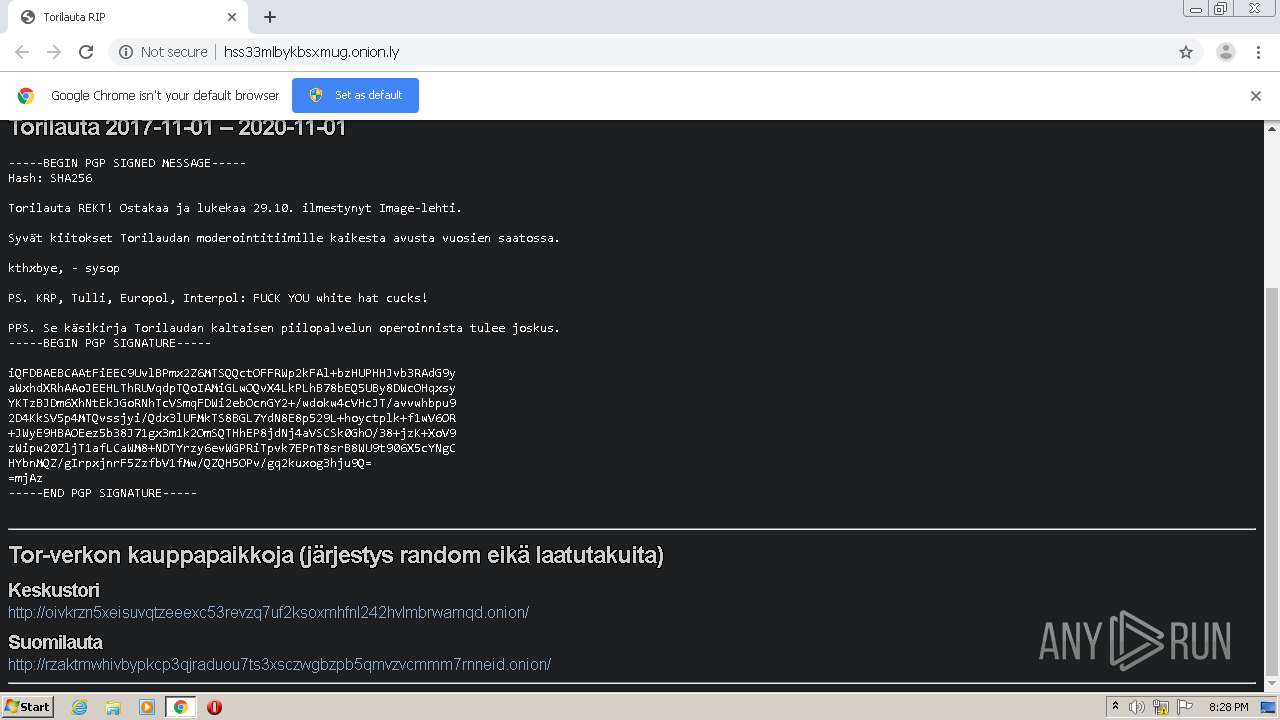Screen dimensions: 1280x720
Task: Open File Explorer from the taskbar
Action: pyautogui.click(x=113, y=707)
